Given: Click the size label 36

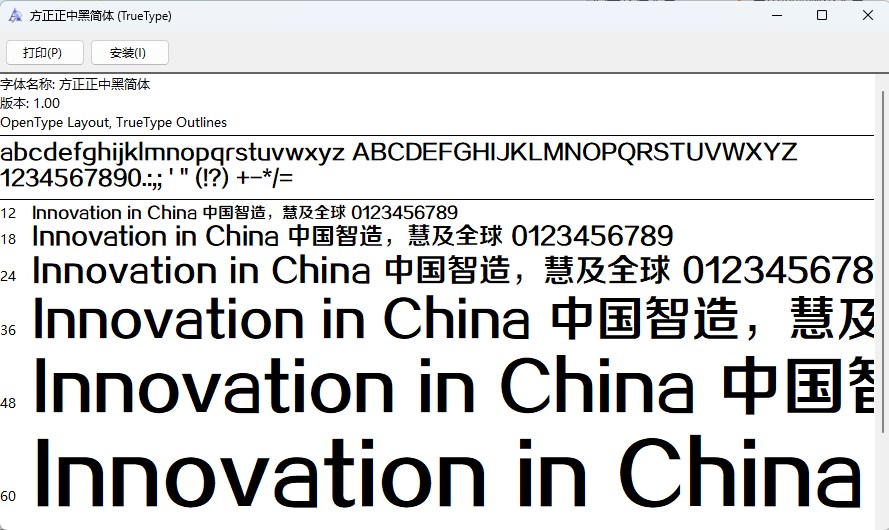Looking at the screenshot, I should click(8, 330).
